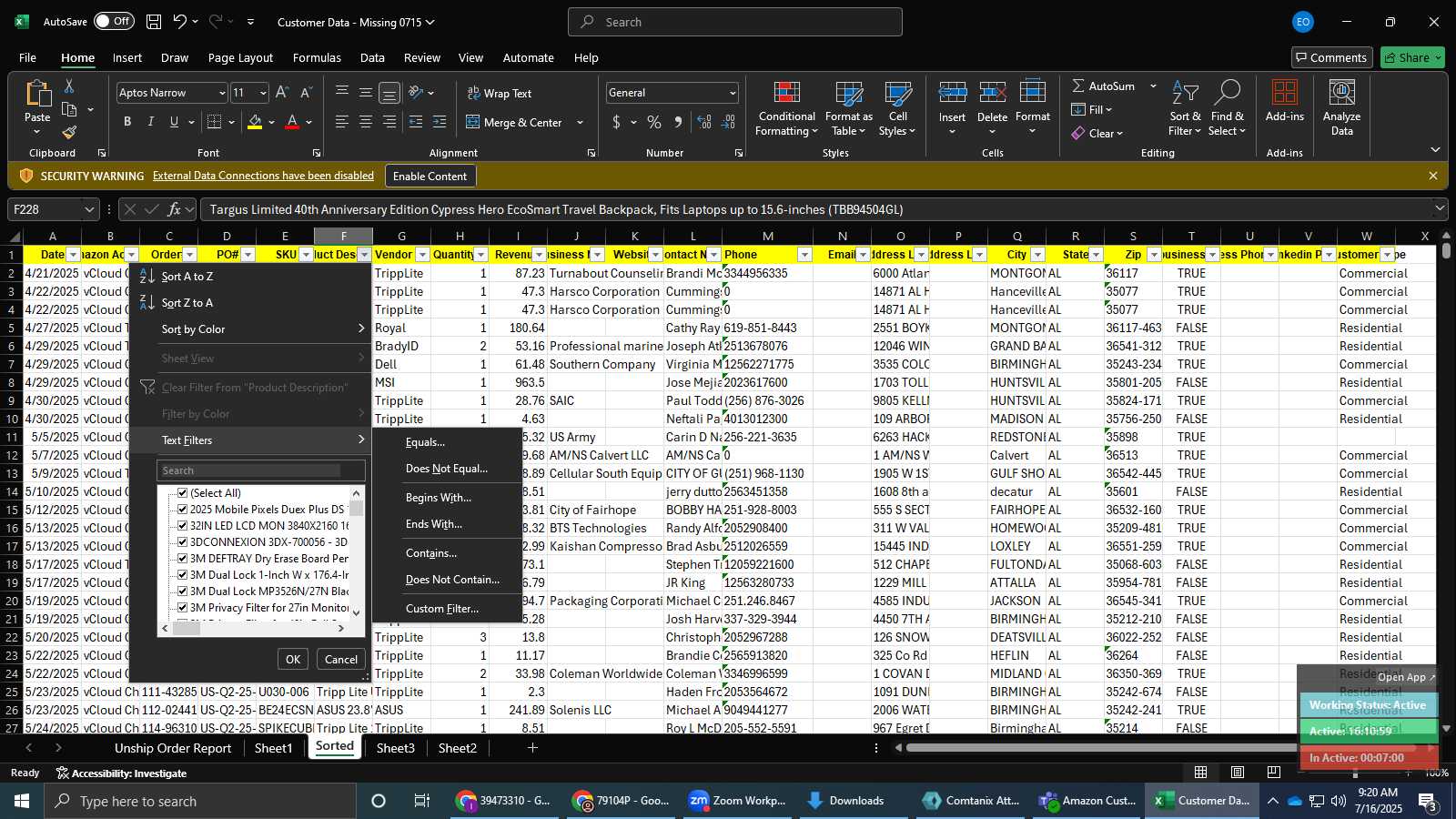Click Increase Decimal icon
The width and height of the screenshot is (1456, 819).
pyautogui.click(x=704, y=122)
